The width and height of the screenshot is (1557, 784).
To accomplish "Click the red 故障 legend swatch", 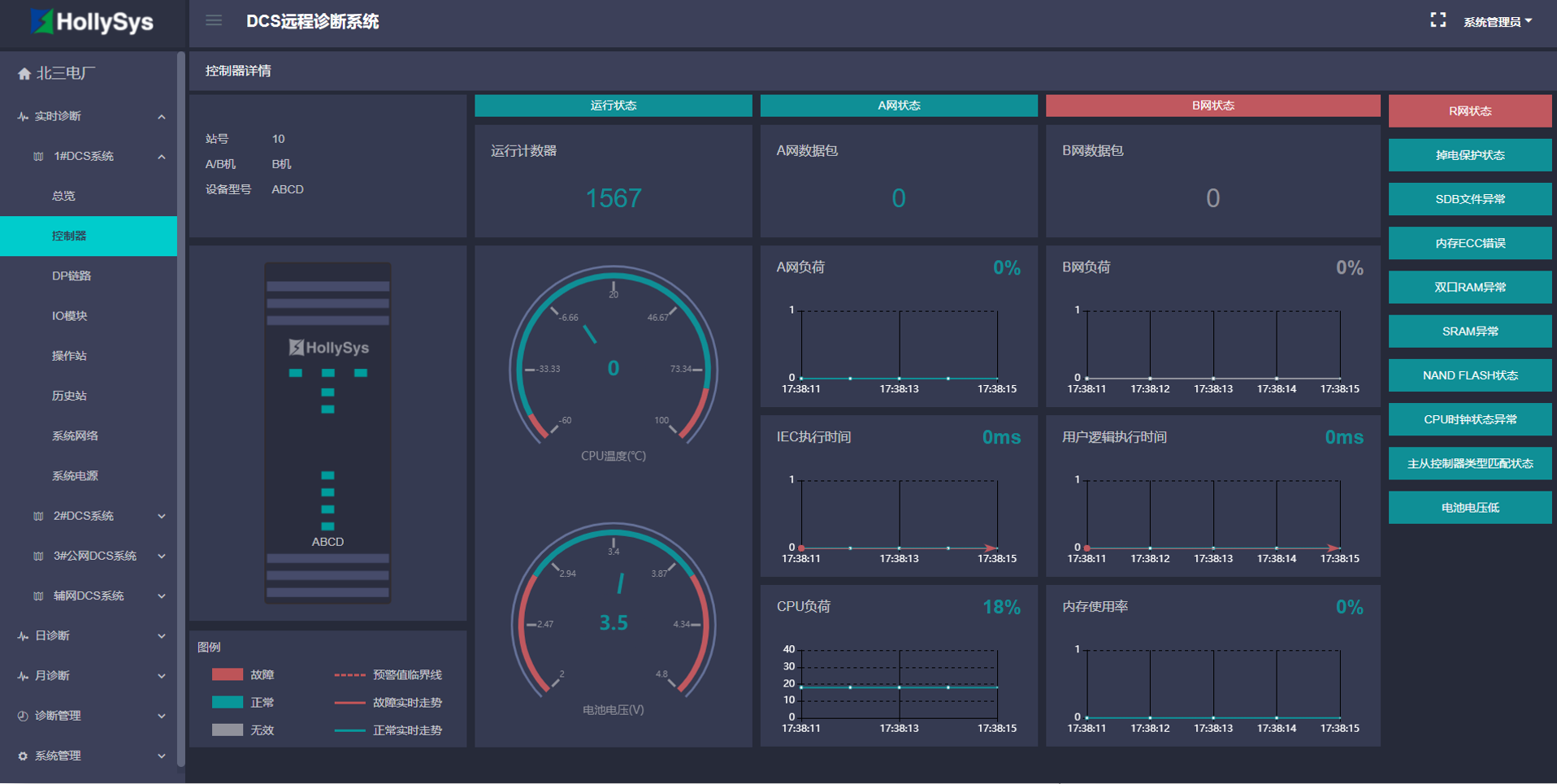I will click(228, 674).
